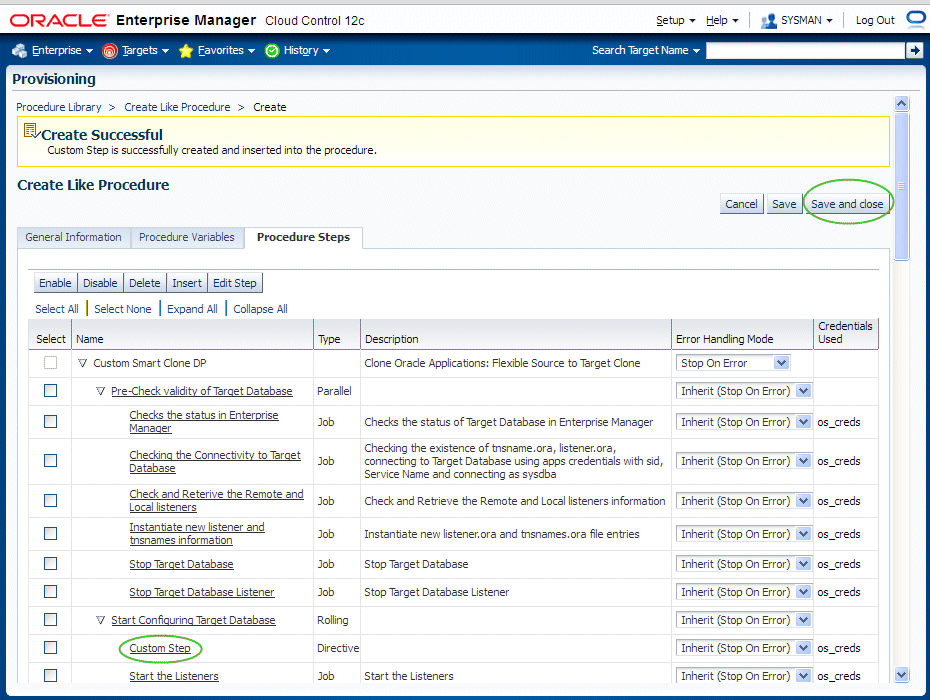Screen dimensions: 930x700
Task: Open the Setup menu
Action: tap(676, 20)
